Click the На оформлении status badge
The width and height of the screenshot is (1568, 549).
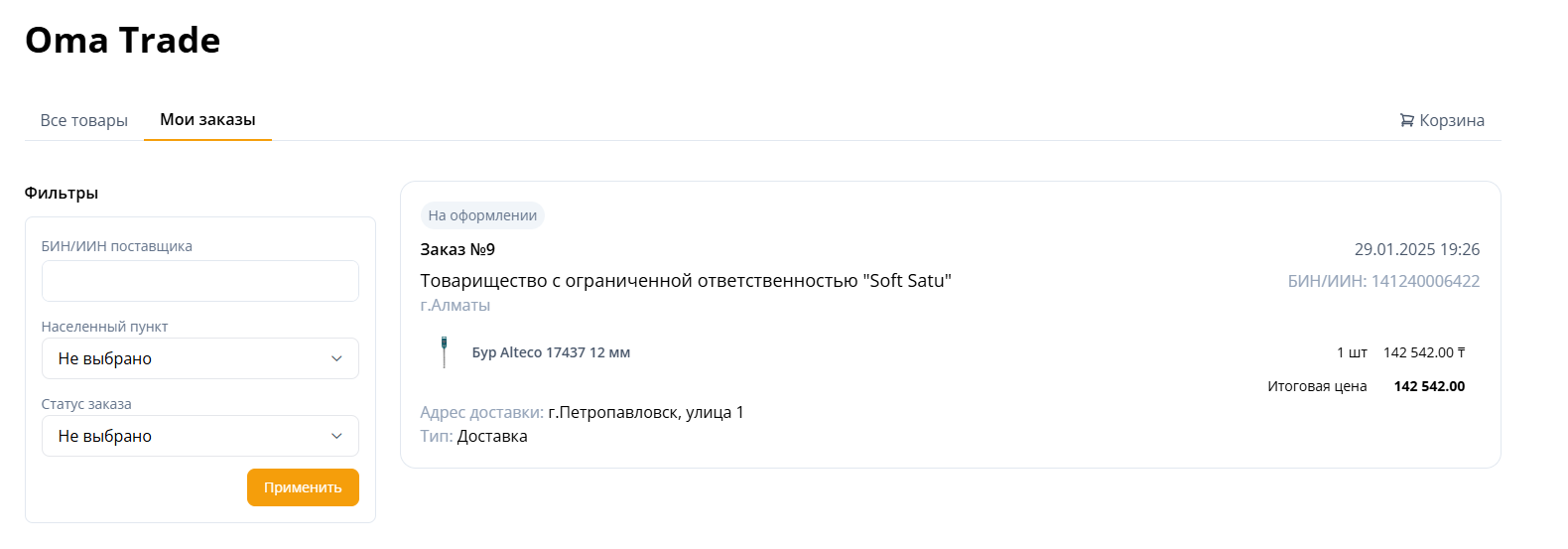click(x=482, y=215)
